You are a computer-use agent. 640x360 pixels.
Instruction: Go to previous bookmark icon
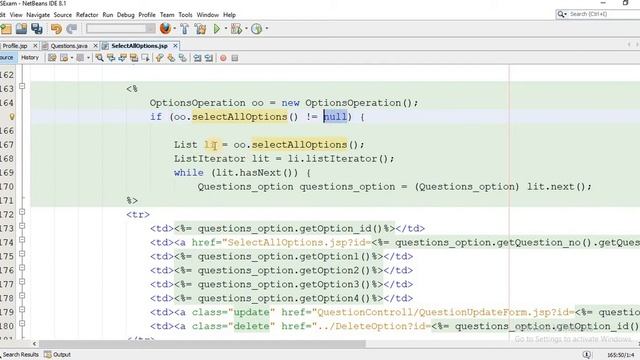click(160, 58)
